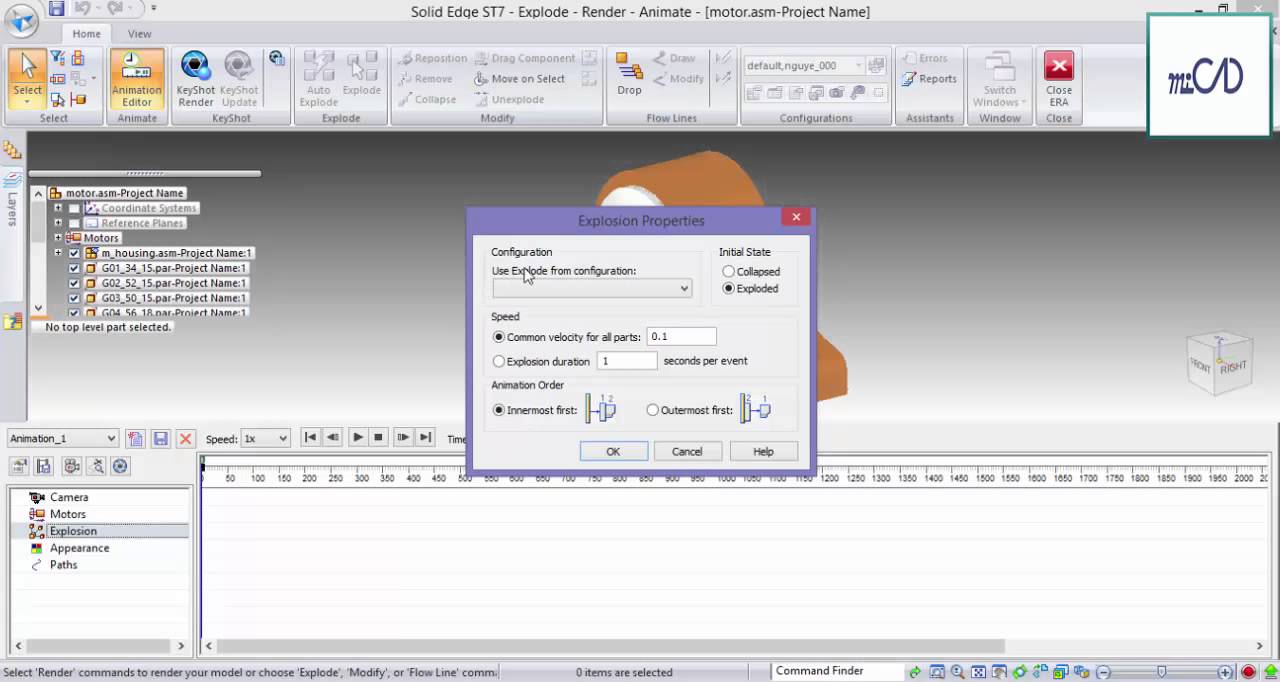Click the Rotate view icon in status bar
Viewport: 1280px width, 682px height.
1019,672
